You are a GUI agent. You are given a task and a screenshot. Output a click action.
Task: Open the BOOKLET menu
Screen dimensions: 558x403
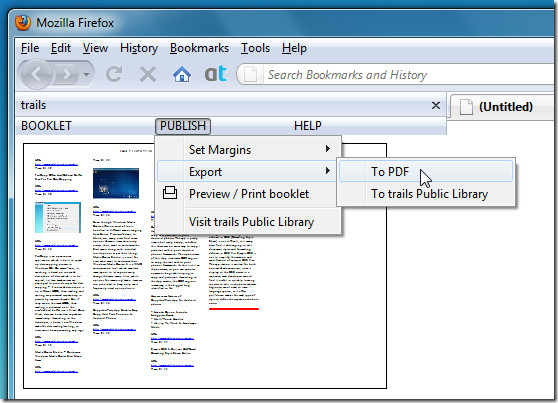tap(46, 126)
